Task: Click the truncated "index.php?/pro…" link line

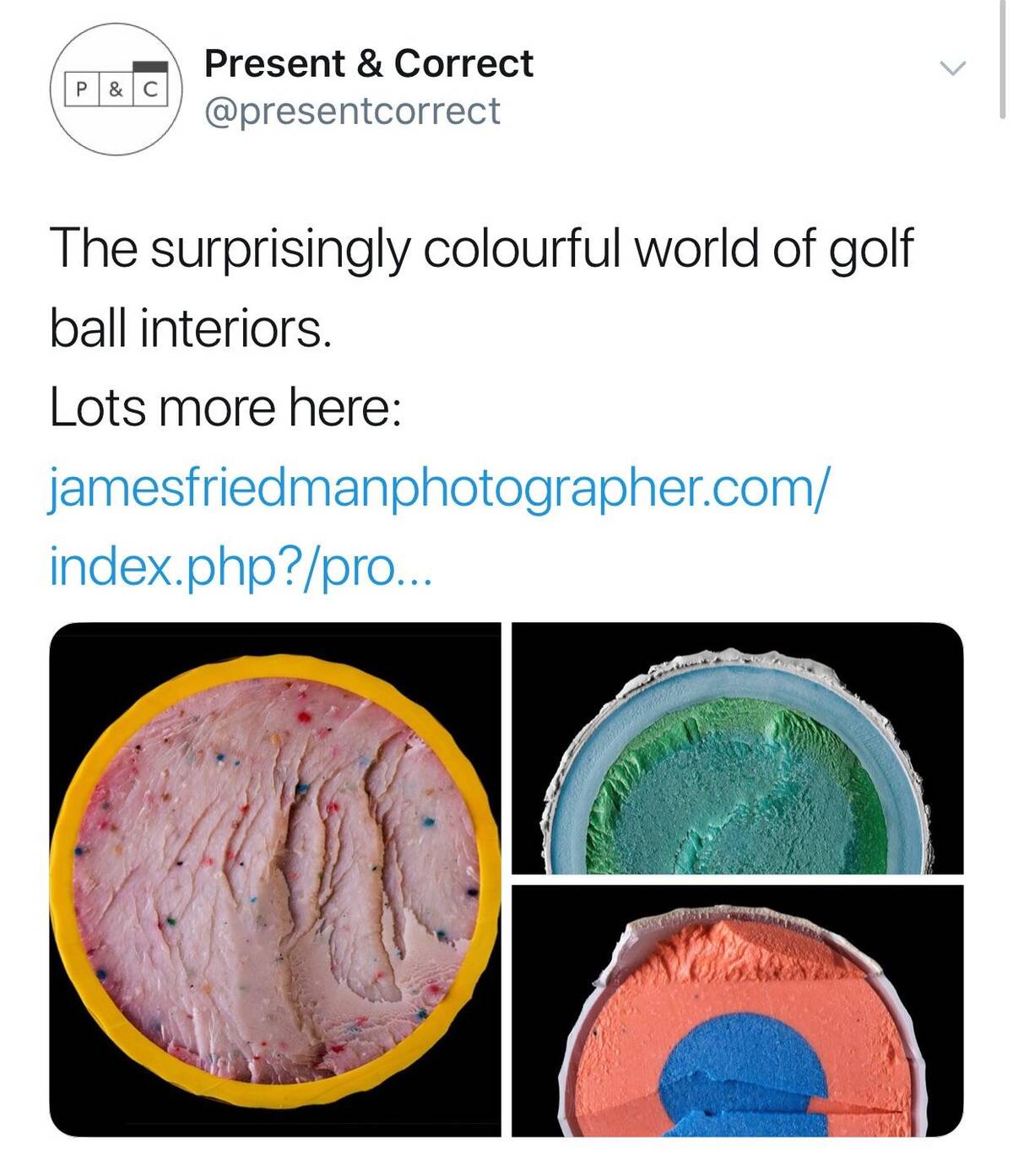Action: [x=241, y=566]
